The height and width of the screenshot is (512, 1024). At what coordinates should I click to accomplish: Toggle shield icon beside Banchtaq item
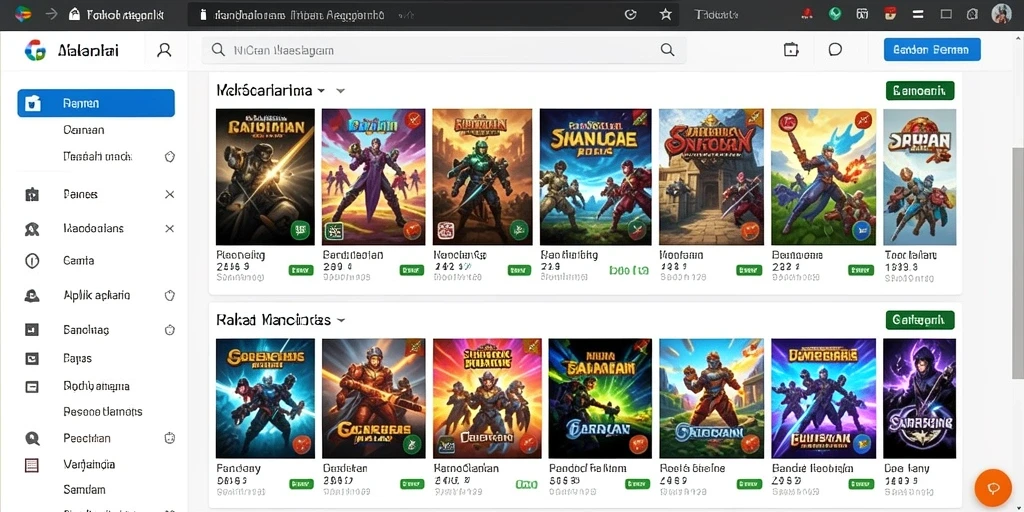[170, 330]
